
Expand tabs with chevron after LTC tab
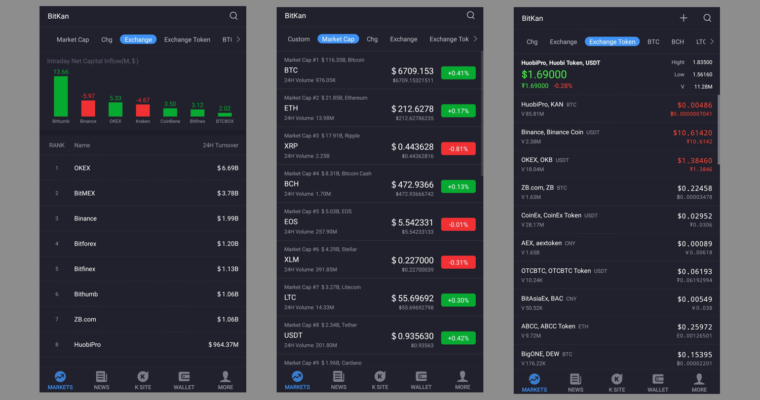[712, 42]
